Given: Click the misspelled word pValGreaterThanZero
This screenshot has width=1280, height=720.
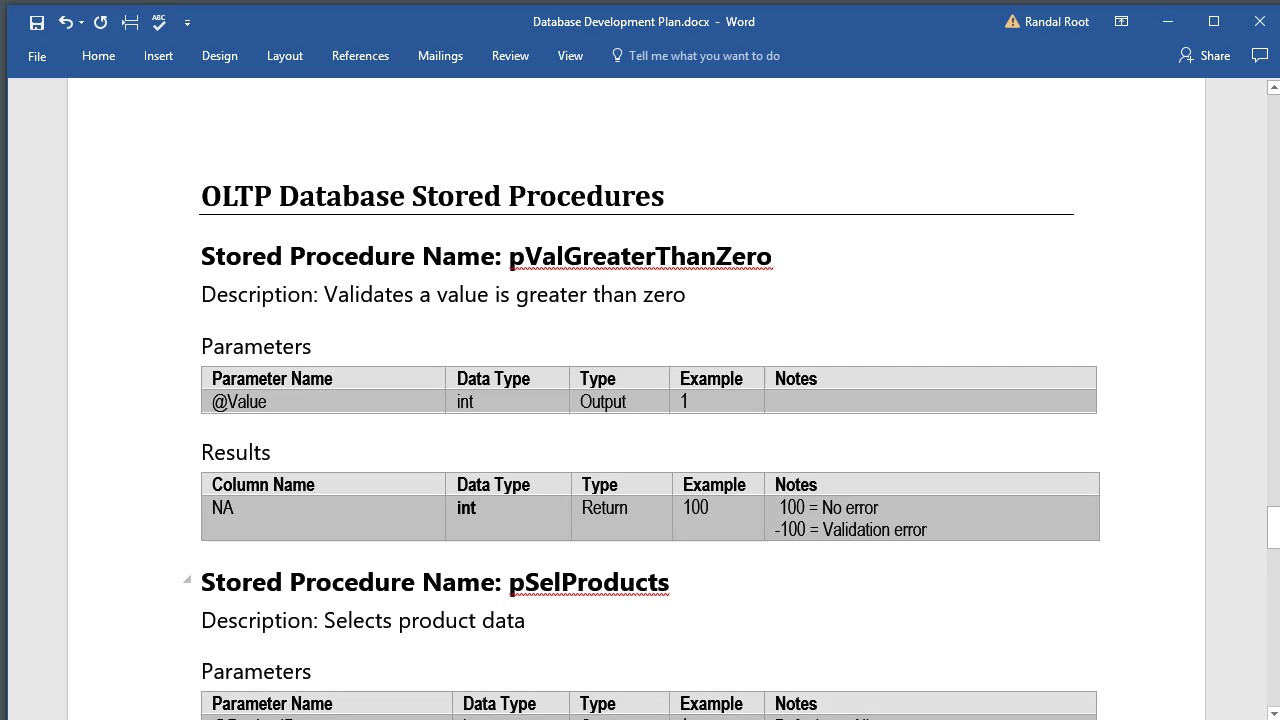Looking at the screenshot, I should pyautogui.click(x=640, y=256).
